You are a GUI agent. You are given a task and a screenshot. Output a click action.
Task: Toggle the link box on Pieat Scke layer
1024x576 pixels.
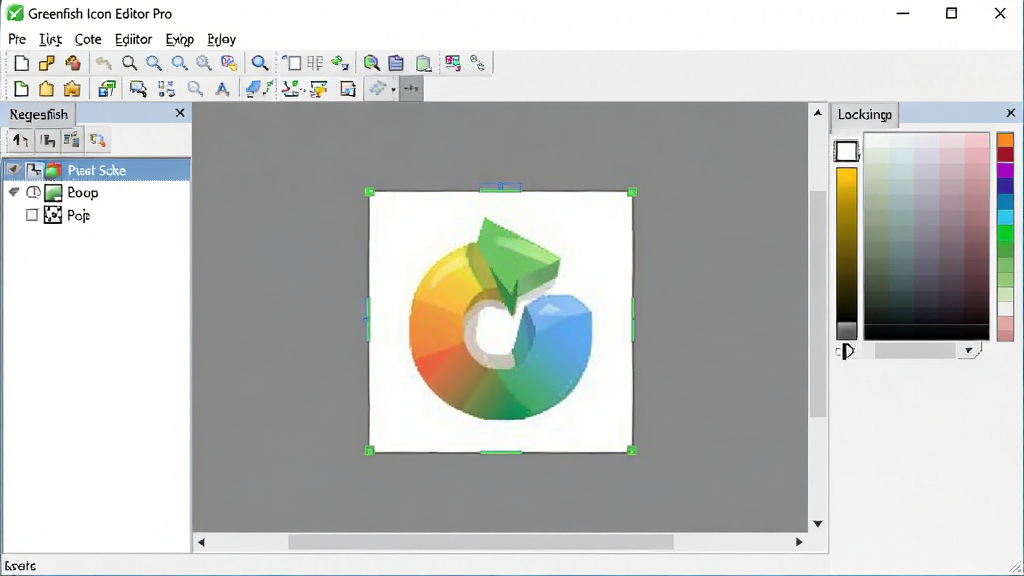33,170
